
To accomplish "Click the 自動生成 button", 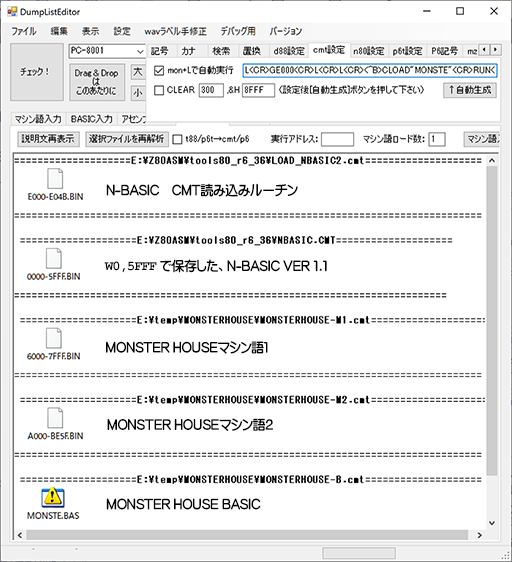I will (470, 90).
